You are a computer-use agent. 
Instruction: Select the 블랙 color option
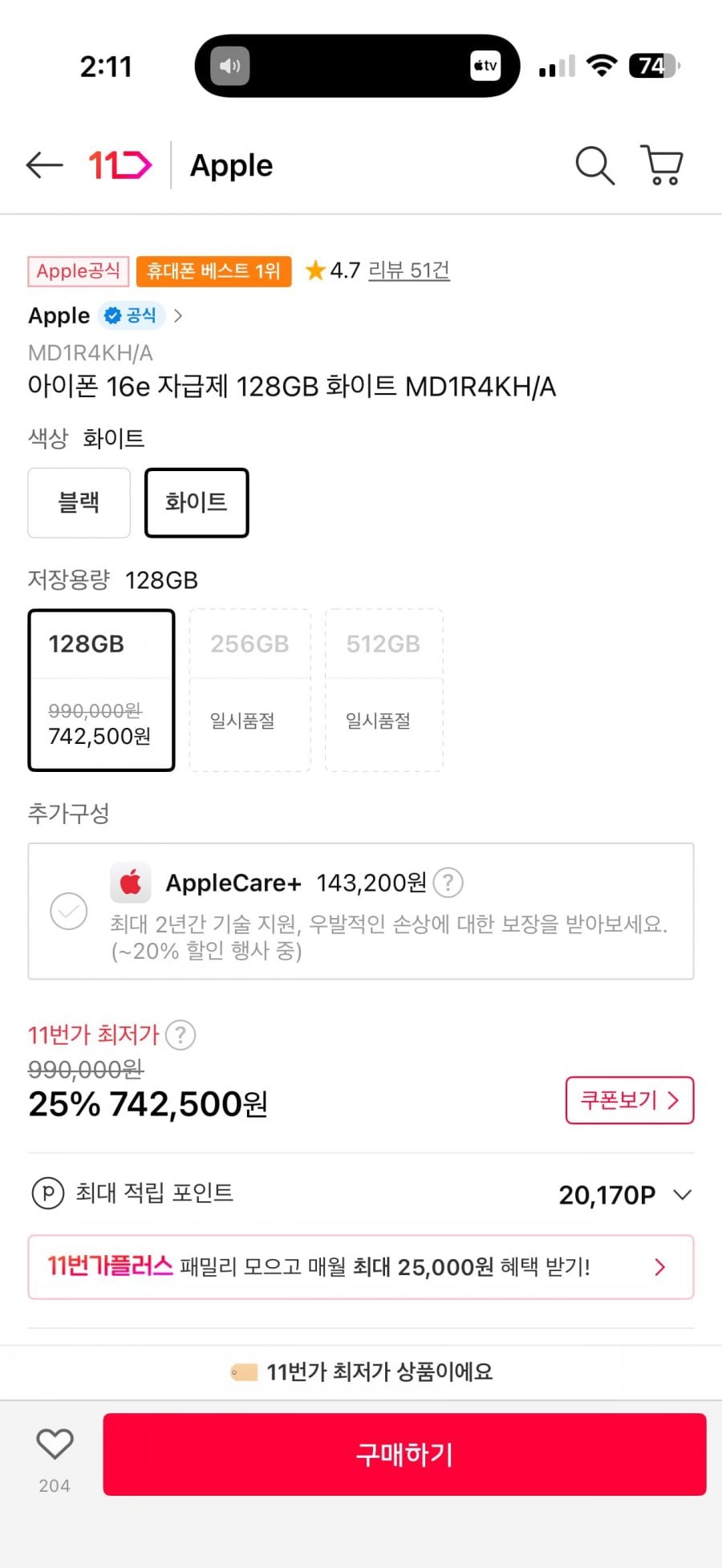tap(79, 502)
